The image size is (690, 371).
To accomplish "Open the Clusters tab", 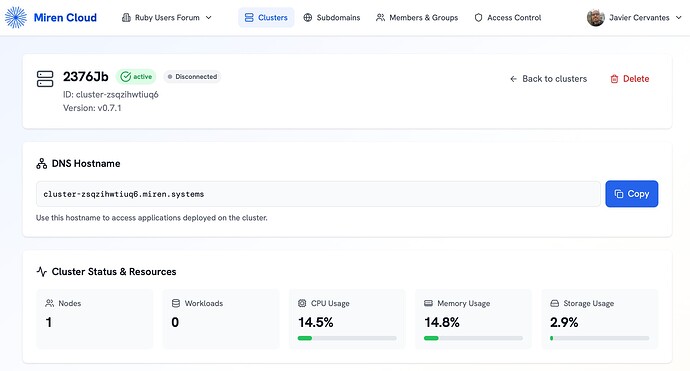I will point(266,18).
